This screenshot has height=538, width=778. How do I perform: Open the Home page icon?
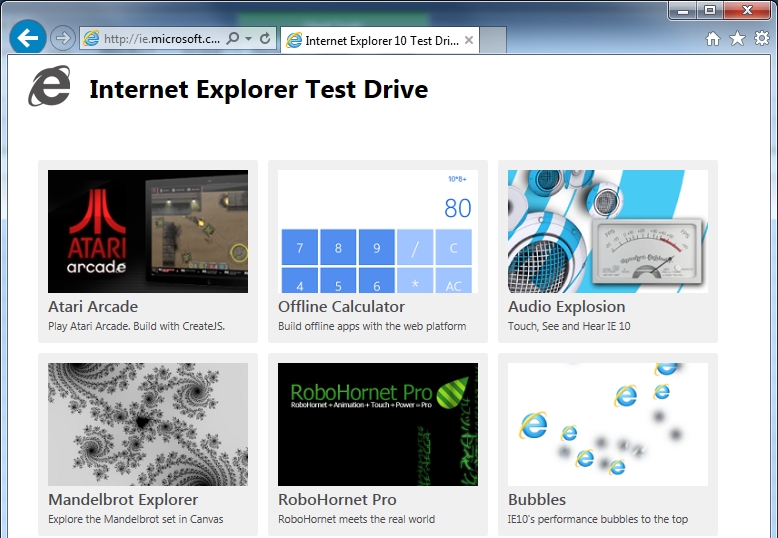point(713,39)
